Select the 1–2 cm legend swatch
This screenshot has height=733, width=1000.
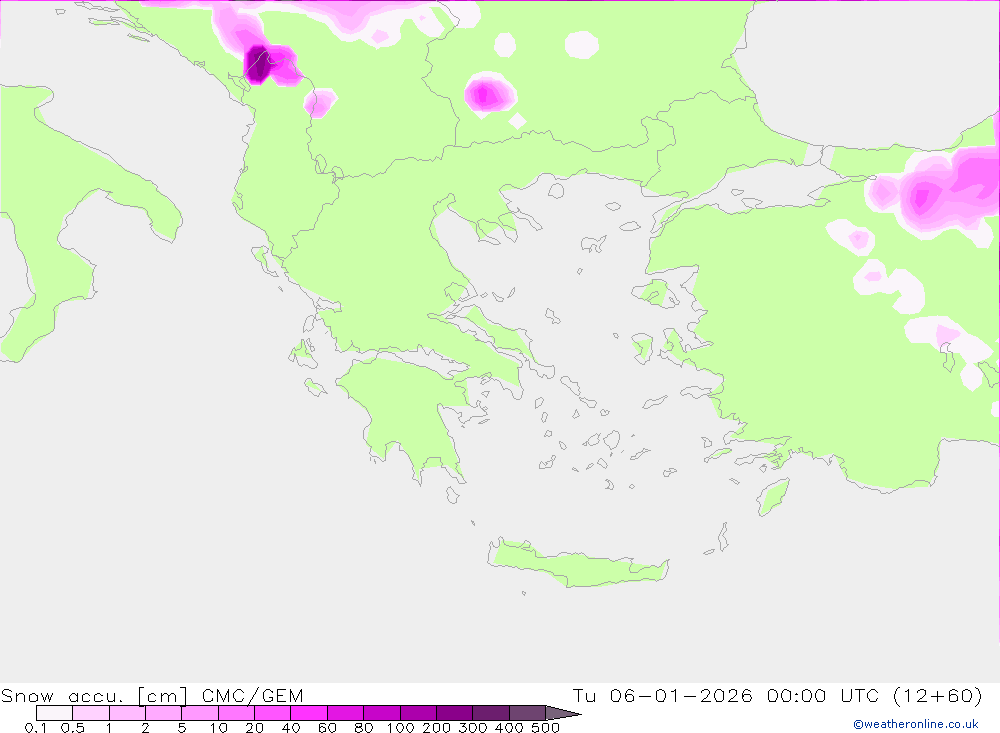[x=128, y=713]
